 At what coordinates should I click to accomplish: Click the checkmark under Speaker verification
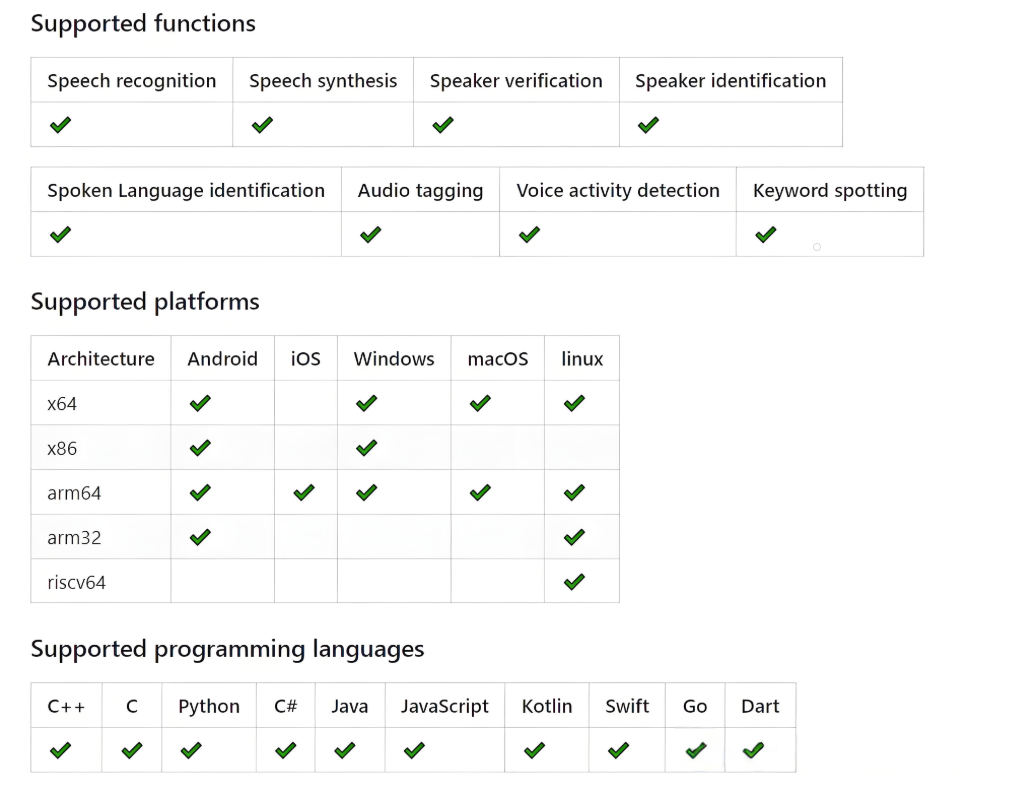click(443, 125)
